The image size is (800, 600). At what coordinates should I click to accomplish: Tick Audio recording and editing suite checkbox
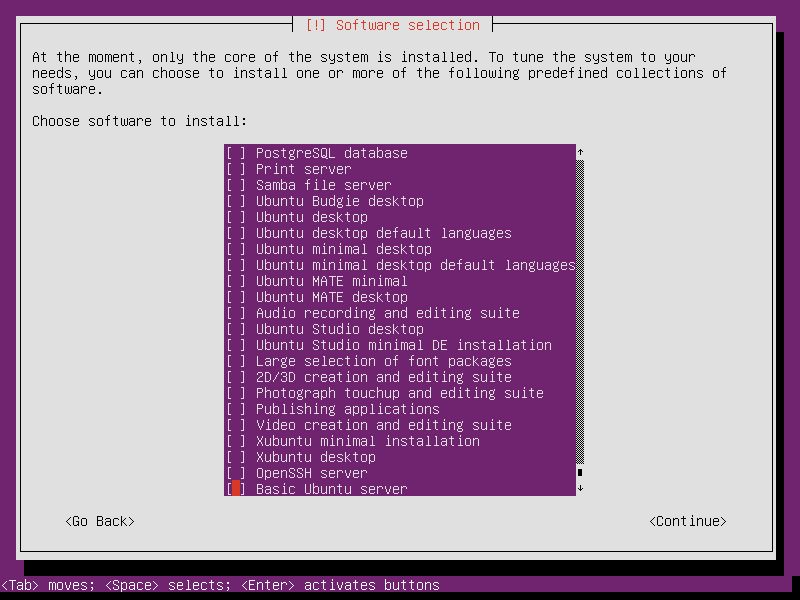tap(236, 313)
